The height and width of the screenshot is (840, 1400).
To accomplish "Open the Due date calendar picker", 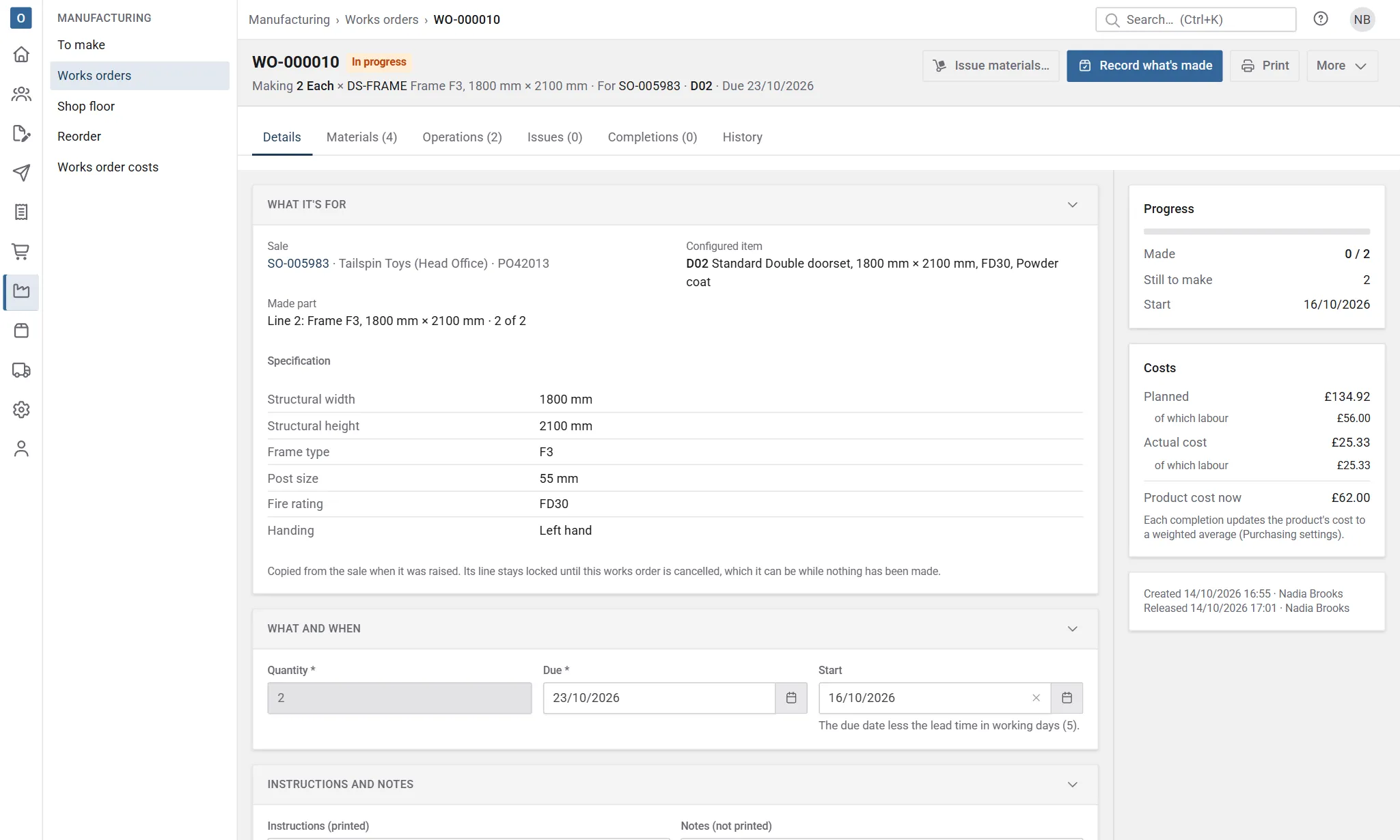I will pyautogui.click(x=791, y=698).
